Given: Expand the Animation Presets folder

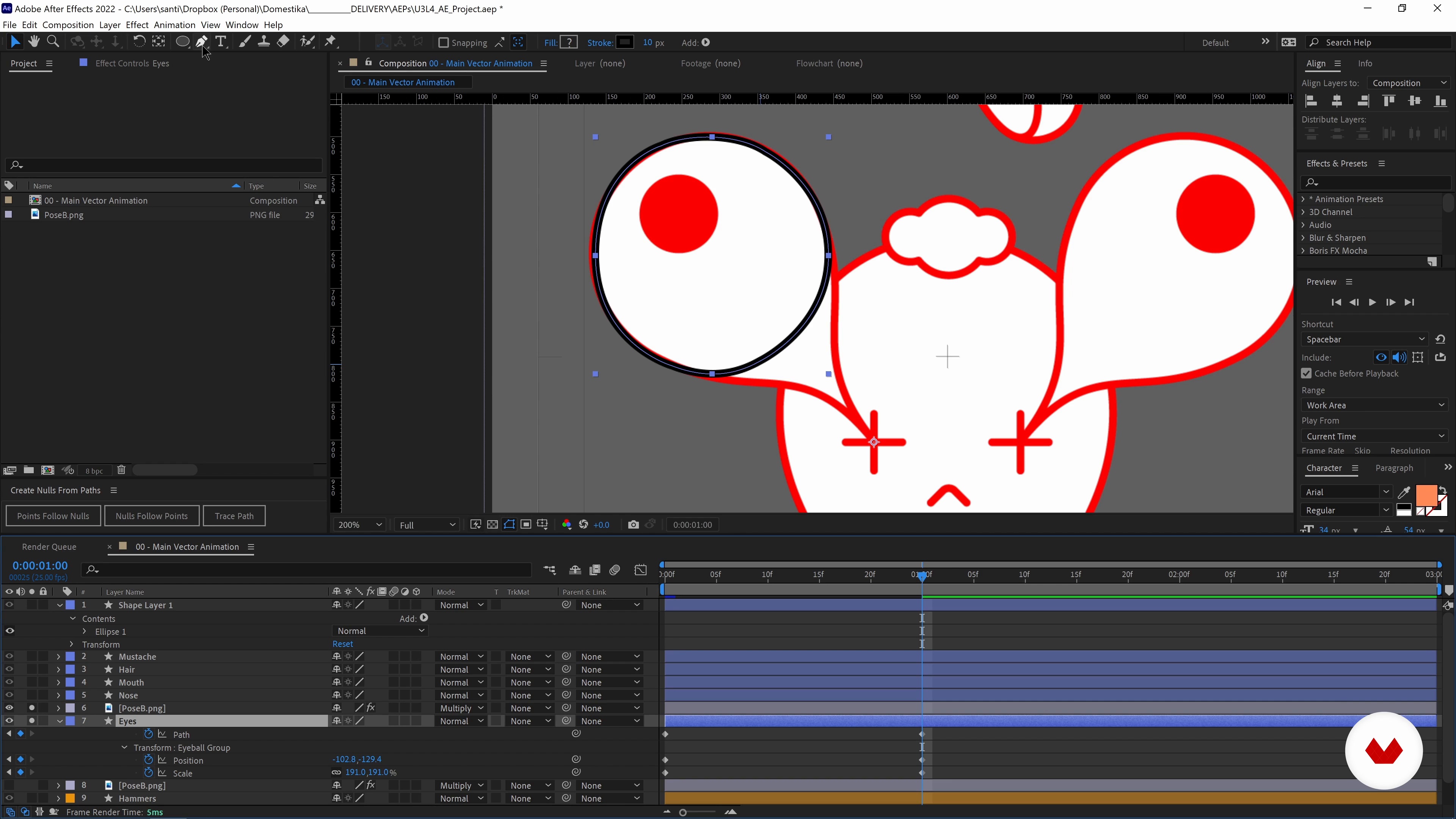Looking at the screenshot, I should click(x=1304, y=199).
